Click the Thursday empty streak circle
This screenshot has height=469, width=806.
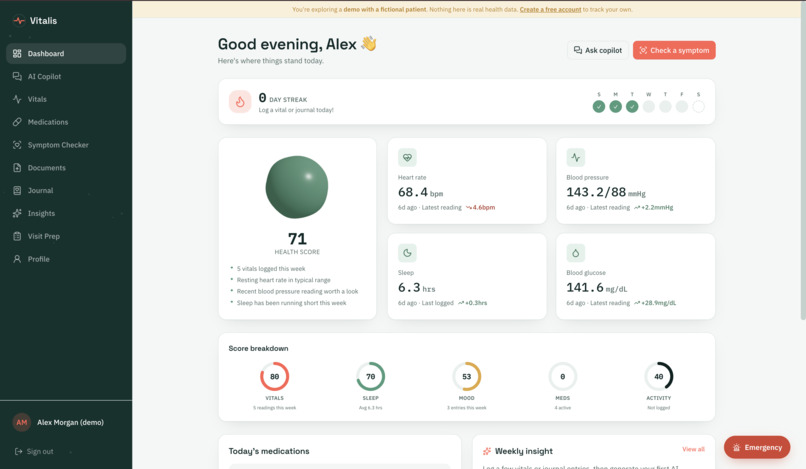[665, 106]
